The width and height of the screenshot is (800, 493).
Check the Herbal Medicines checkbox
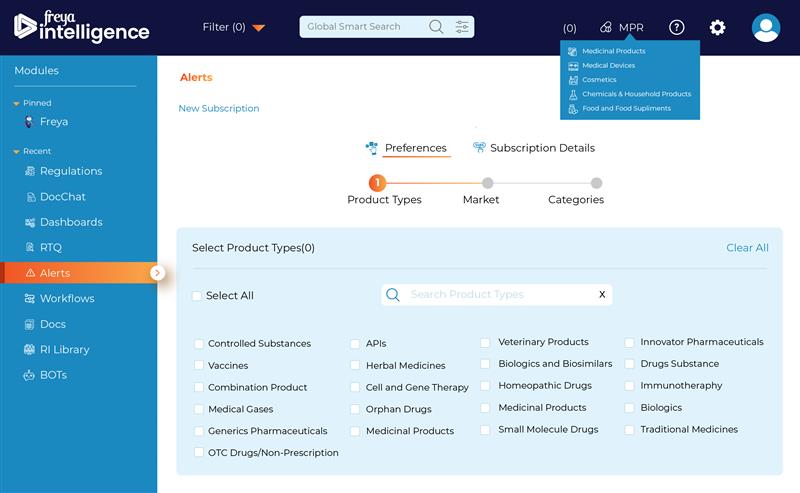(x=355, y=365)
